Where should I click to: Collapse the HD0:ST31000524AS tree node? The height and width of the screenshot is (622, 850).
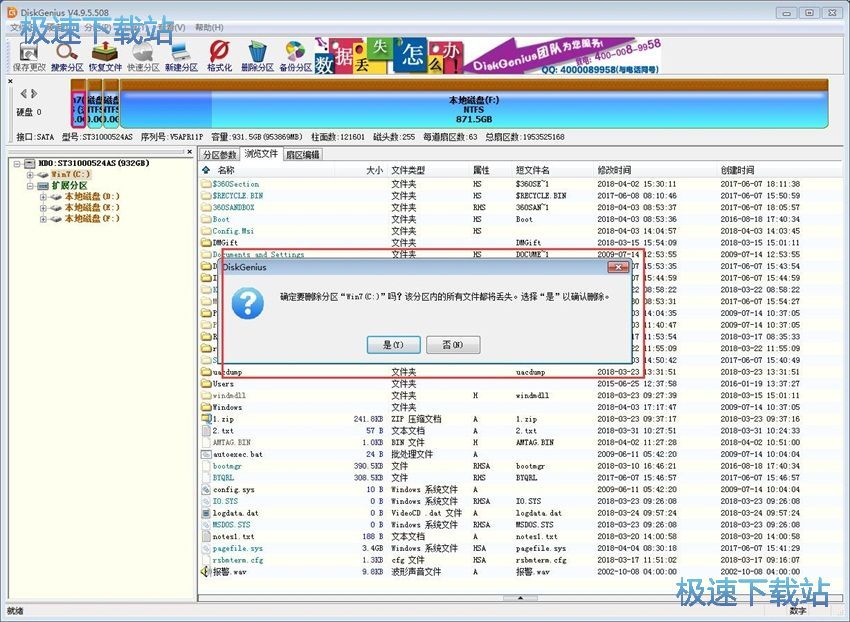(17, 163)
